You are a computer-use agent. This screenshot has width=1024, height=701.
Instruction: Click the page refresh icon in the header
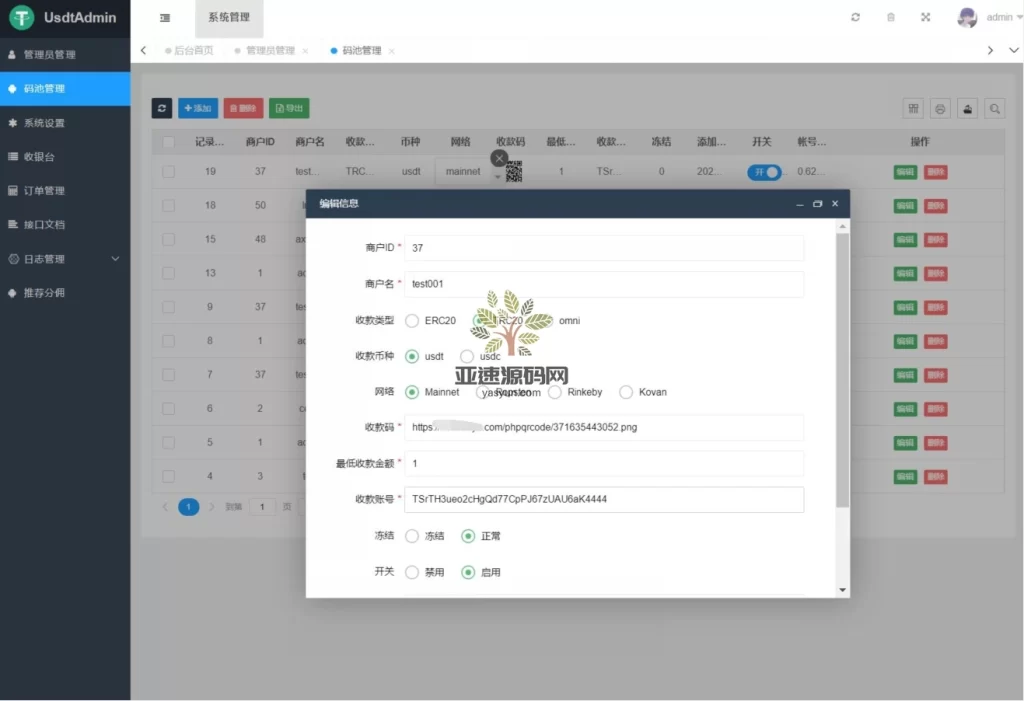pyautogui.click(x=855, y=17)
